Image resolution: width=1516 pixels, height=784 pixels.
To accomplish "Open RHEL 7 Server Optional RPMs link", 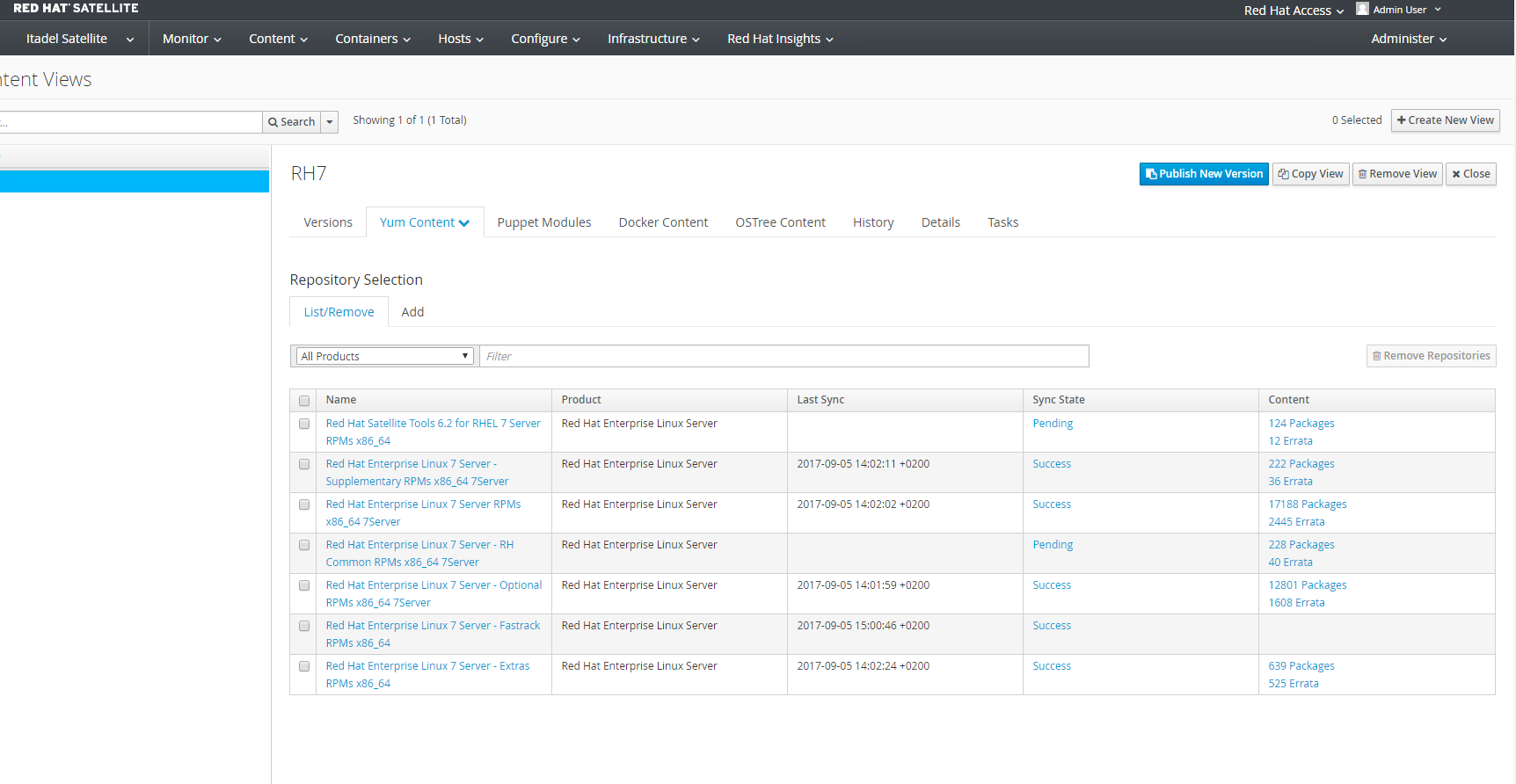I will [434, 594].
